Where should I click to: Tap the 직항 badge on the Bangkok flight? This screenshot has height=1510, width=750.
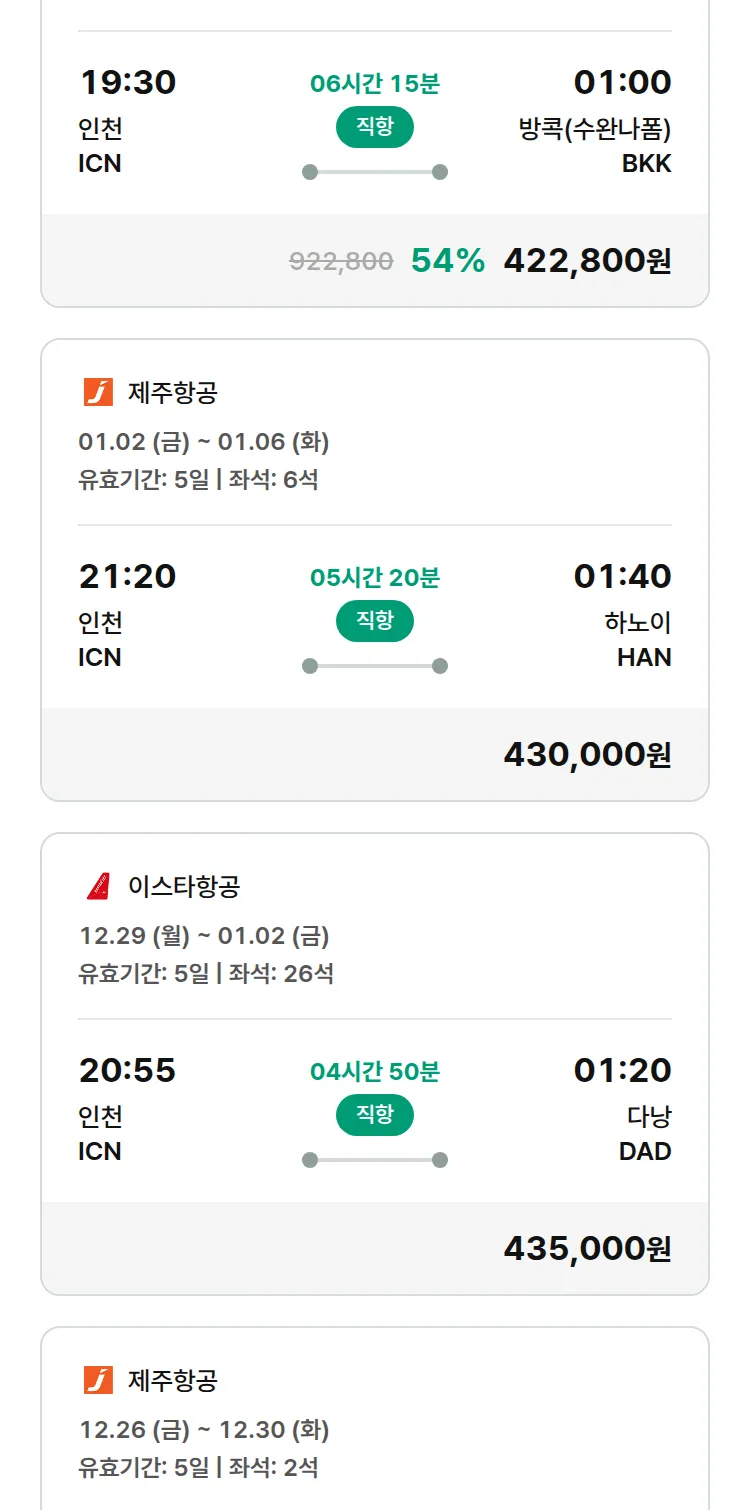point(374,127)
